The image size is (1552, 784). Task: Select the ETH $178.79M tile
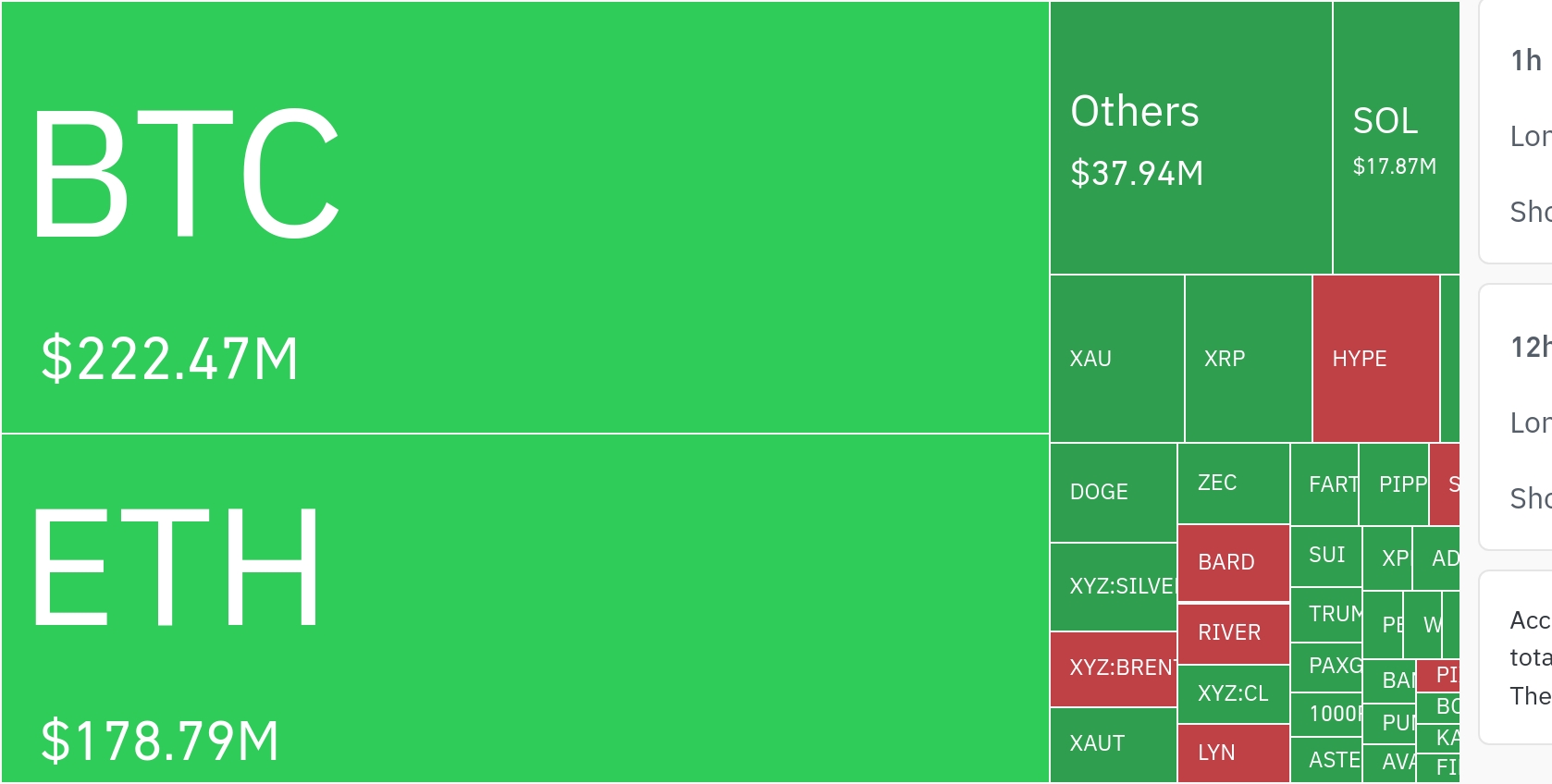pos(524,608)
